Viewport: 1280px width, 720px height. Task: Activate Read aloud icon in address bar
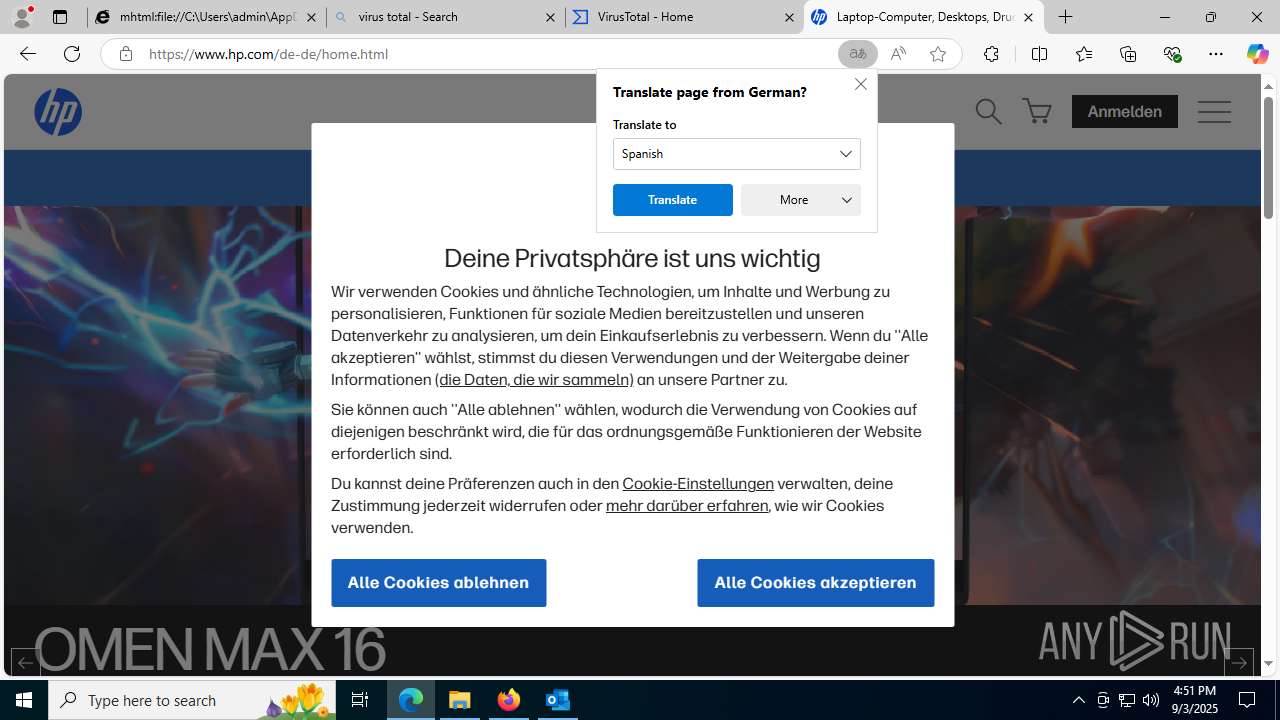coord(898,54)
